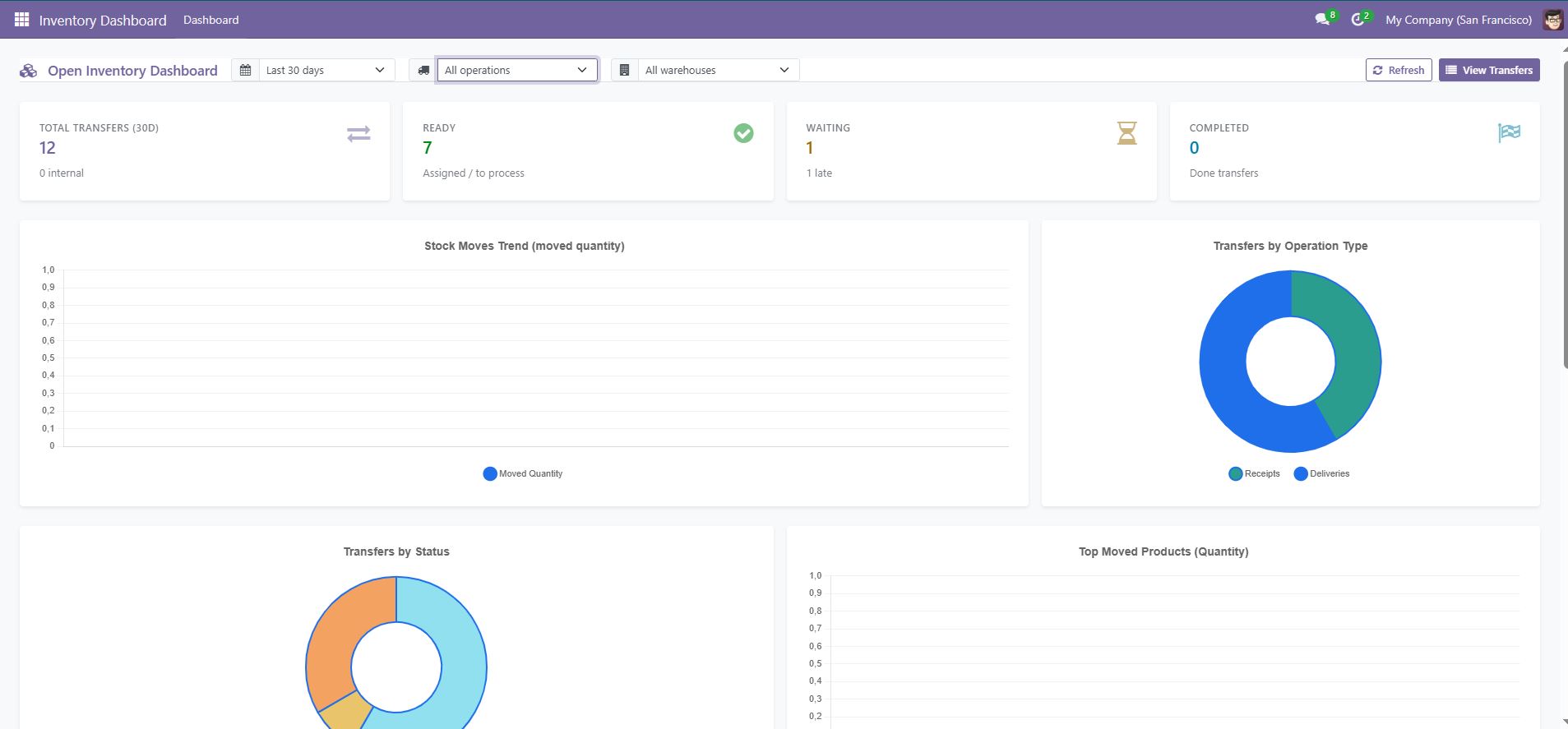Click the Stock Moves Trend chart title
Screen dimensions: 1568x729
[x=525, y=246]
